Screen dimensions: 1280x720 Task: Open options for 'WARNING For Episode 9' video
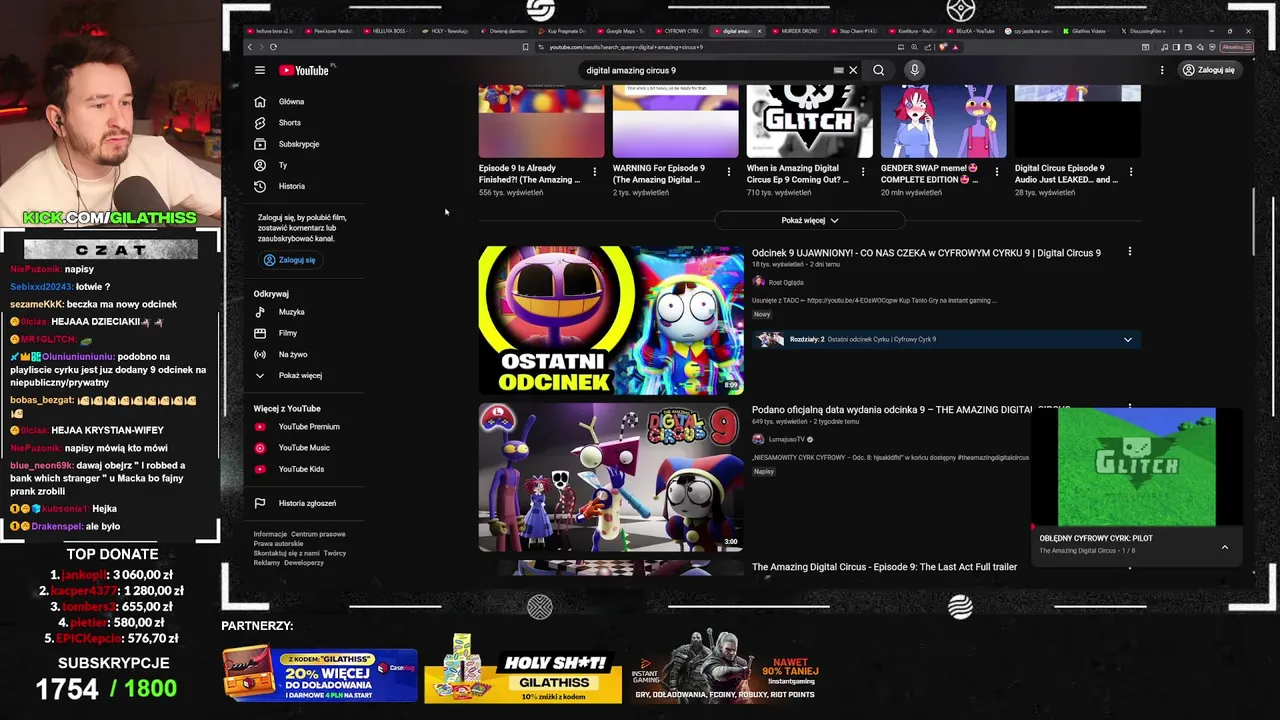(x=729, y=172)
